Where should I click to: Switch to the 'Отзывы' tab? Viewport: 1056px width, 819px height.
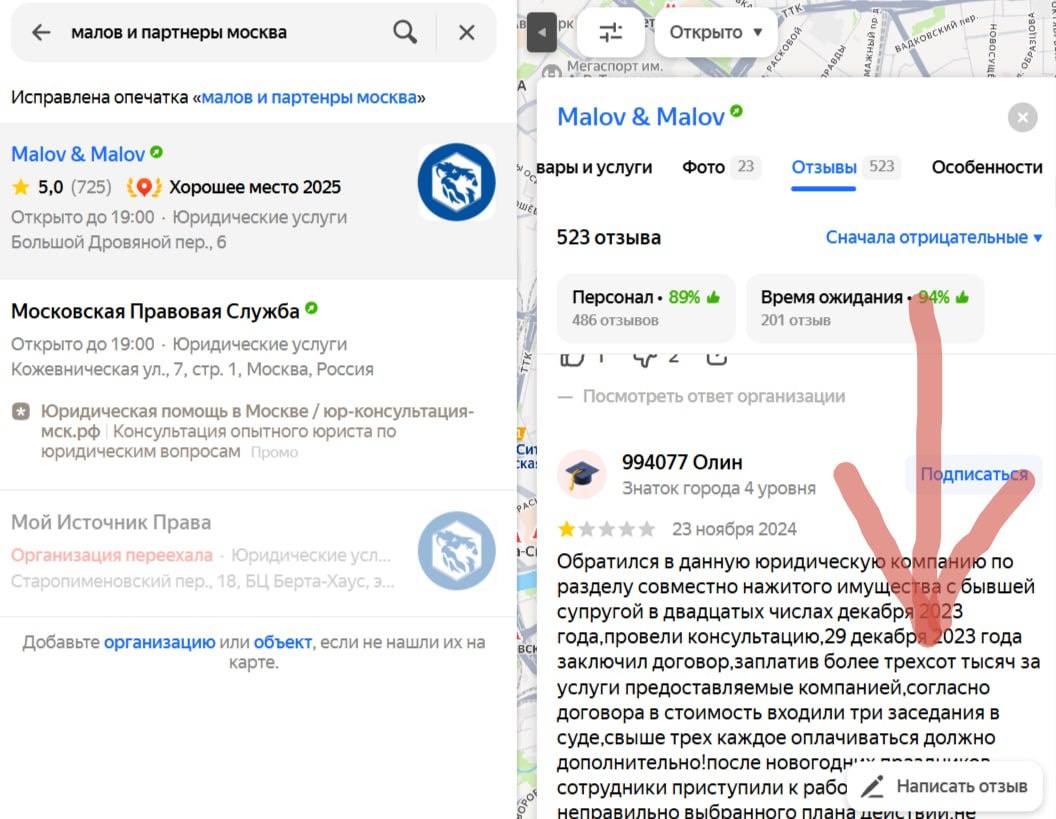point(845,167)
